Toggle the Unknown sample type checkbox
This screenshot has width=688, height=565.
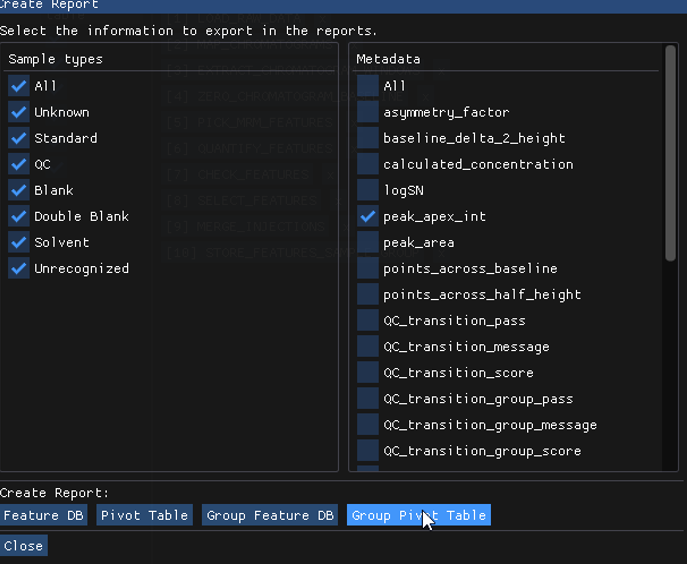click(19, 112)
